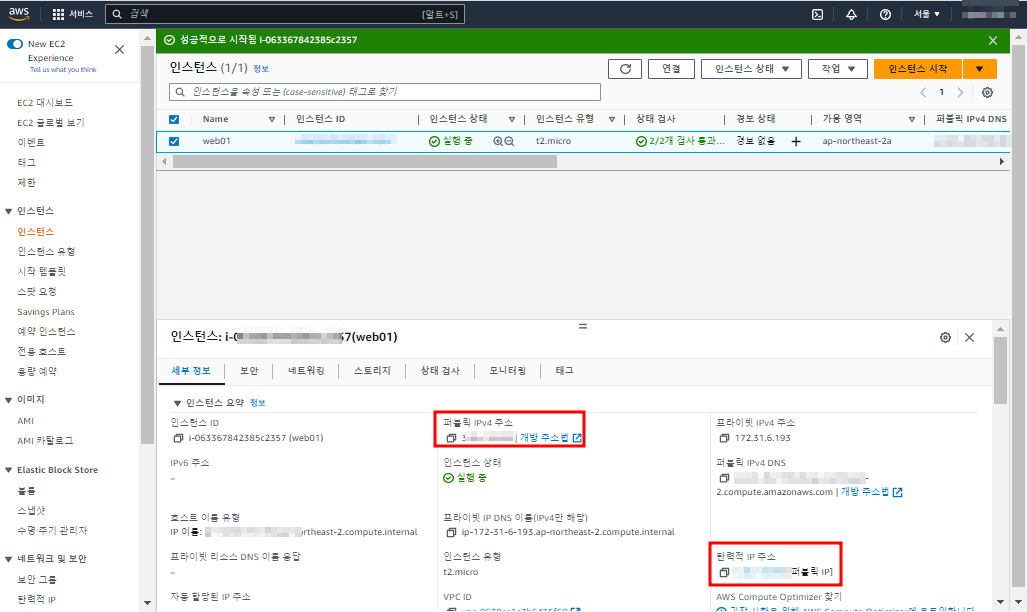The width and height of the screenshot is (1027, 612).
Task: Click the 2/2개 검사 통과 status check cell
Action: [680, 141]
